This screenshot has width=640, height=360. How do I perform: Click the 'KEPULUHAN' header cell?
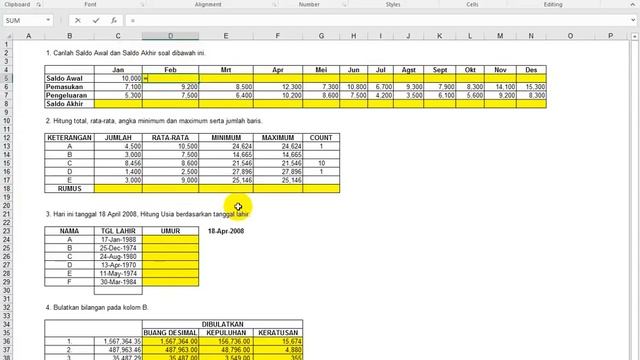[x=226, y=333]
